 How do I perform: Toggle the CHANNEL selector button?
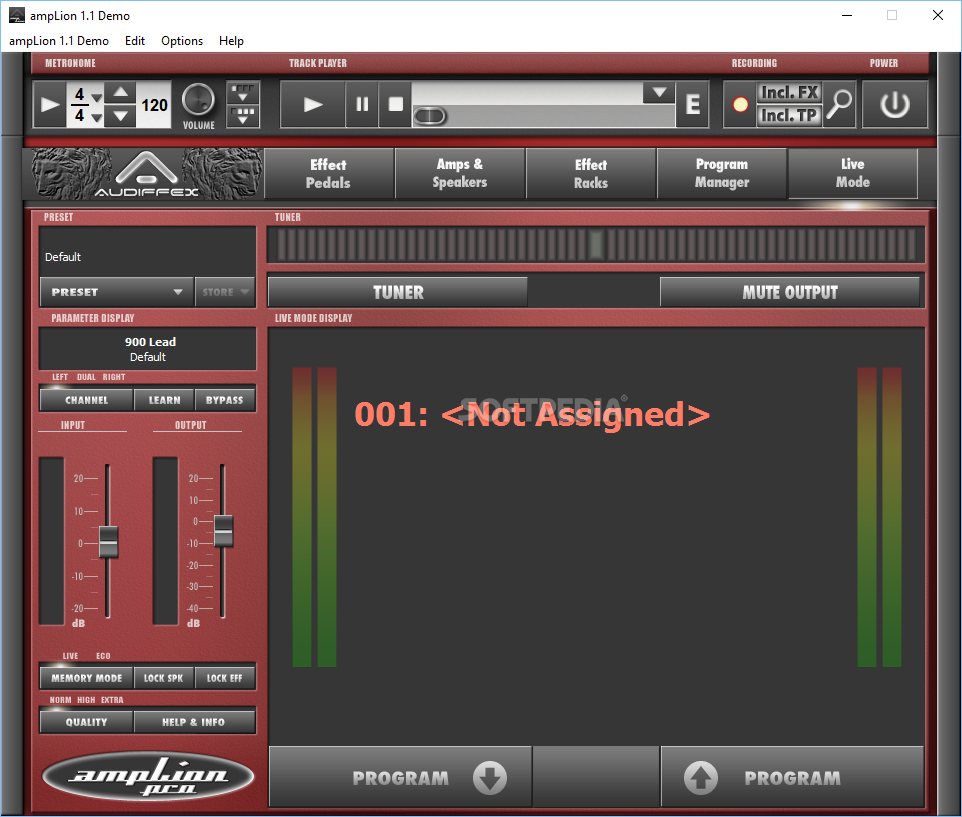click(x=87, y=400)
